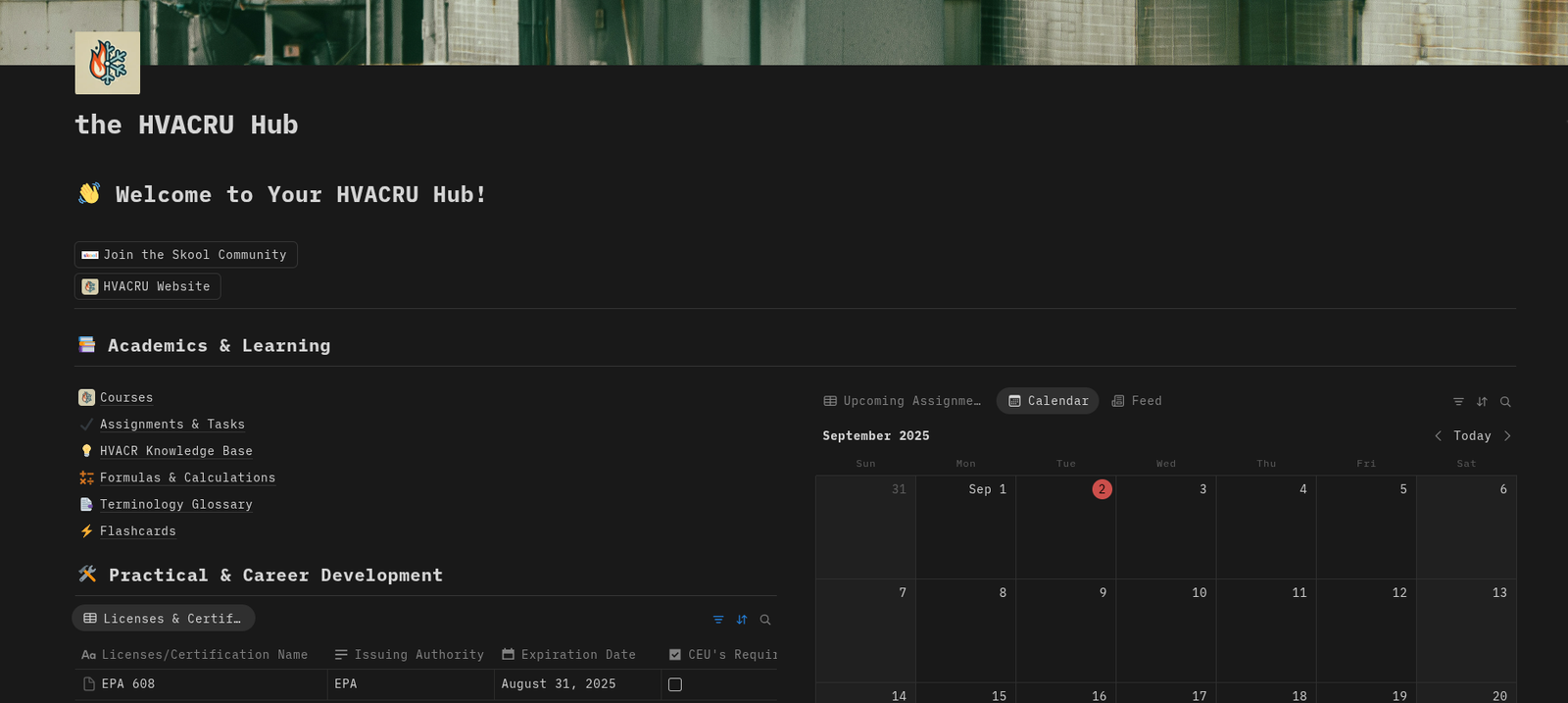Switch to the Feed view tab
The image size is (1568, 703).
coord(1137,401)
